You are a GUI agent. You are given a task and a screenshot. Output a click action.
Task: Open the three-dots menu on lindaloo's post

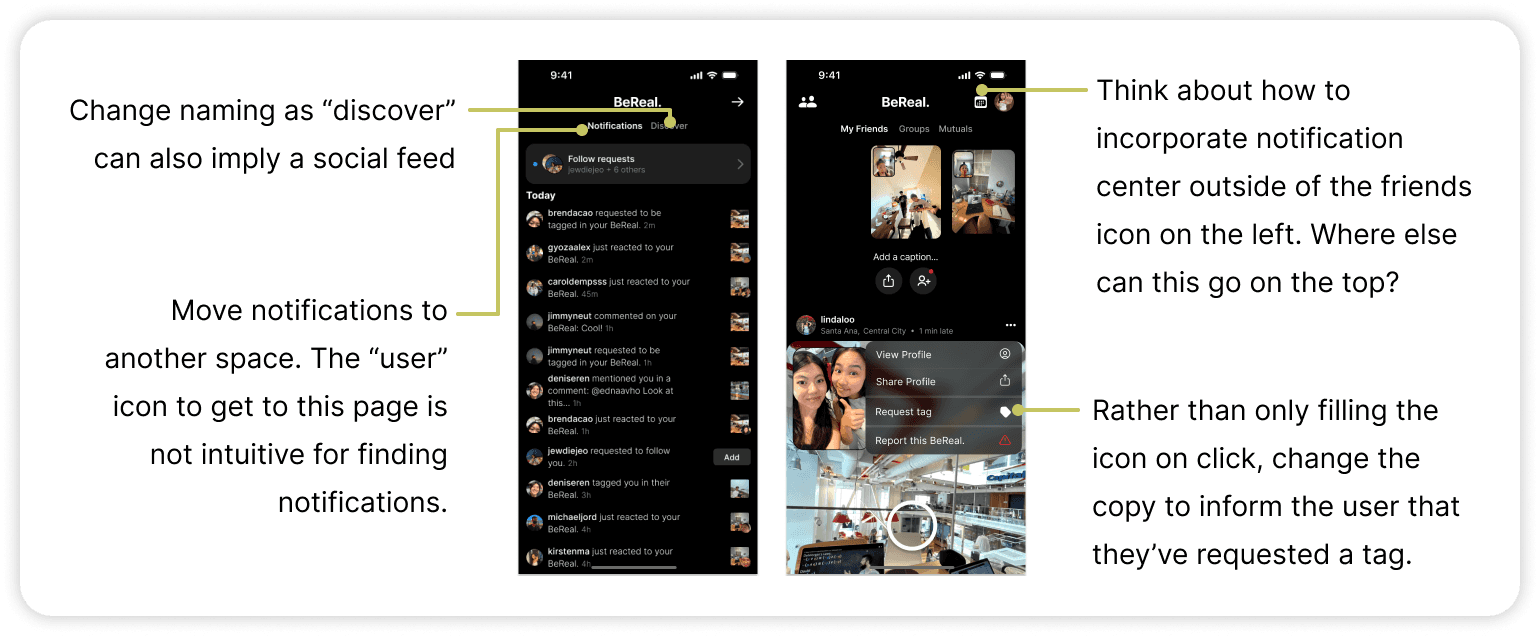(1011, 325)
